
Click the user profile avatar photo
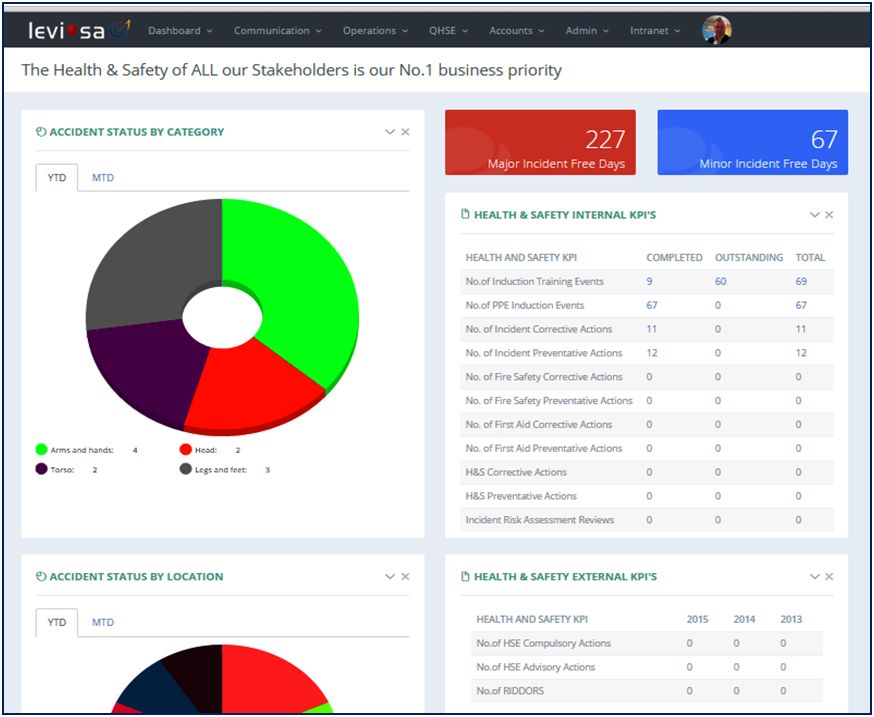[x=716, y=30]
